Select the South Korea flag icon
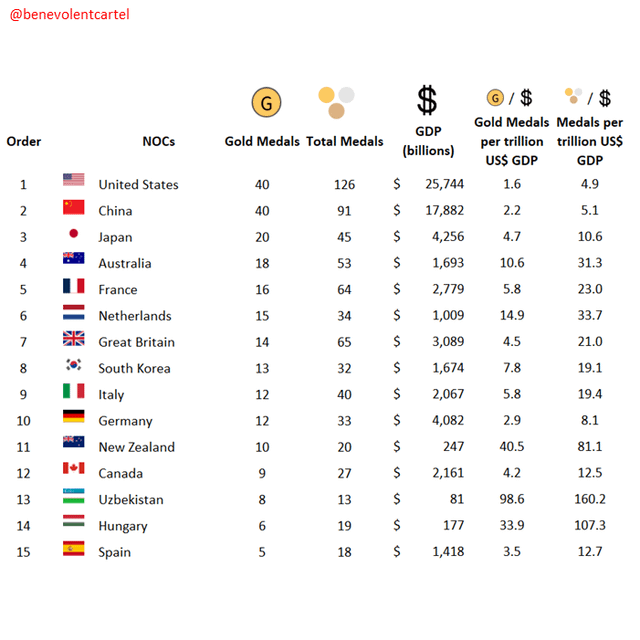Image resolution: width=640 pixels, height=640 pixels. coord(73,364)
